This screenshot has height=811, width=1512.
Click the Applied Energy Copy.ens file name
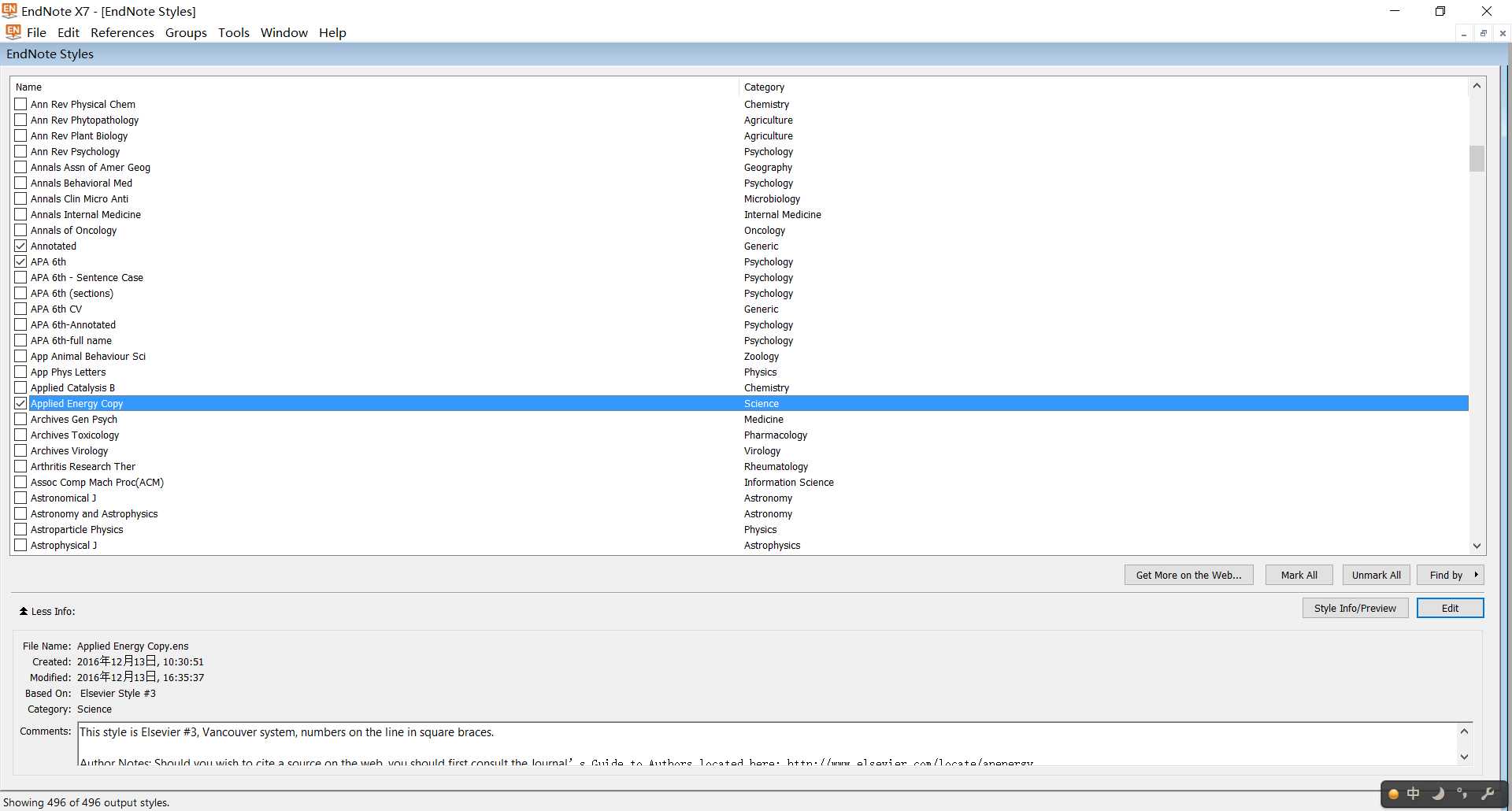click(133, 646)
